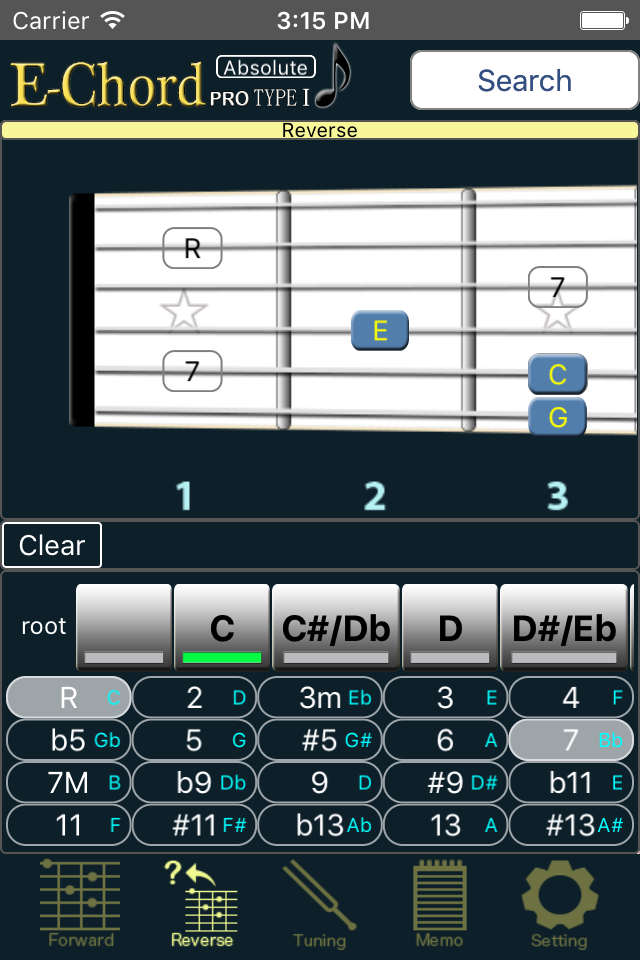
Task: Select root note D
Action: coord(450,626)
